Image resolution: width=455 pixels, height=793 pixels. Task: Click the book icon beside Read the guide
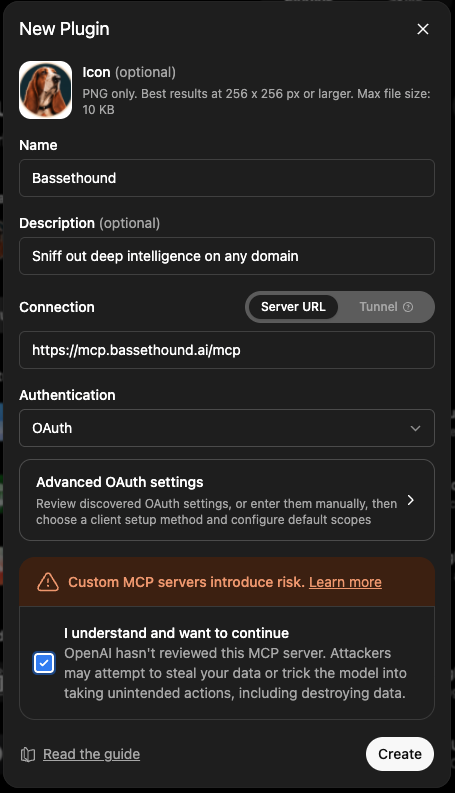click(28, 755)
